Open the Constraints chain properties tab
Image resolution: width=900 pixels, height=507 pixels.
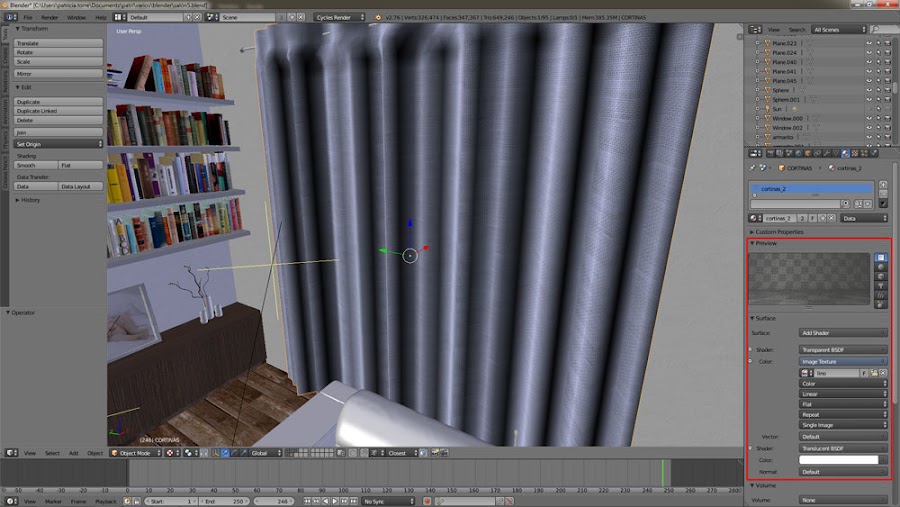(817, 153)
